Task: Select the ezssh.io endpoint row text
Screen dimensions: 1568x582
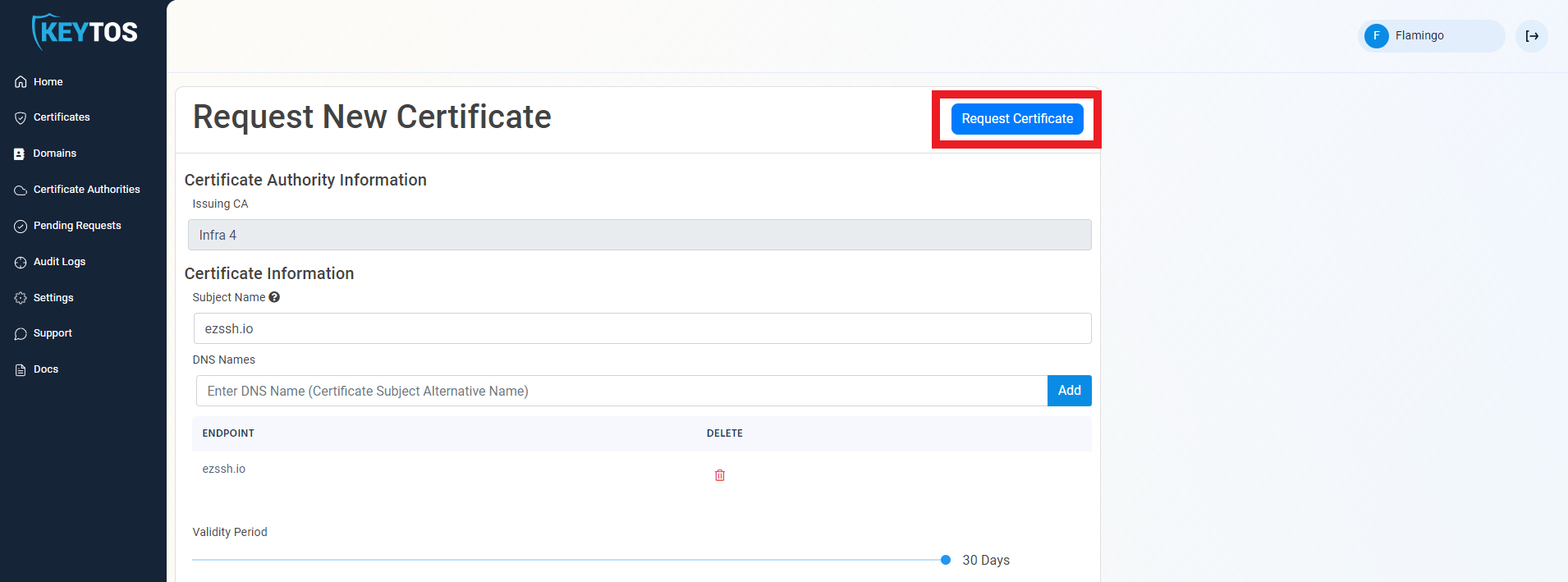Action: tap(224, 469)
